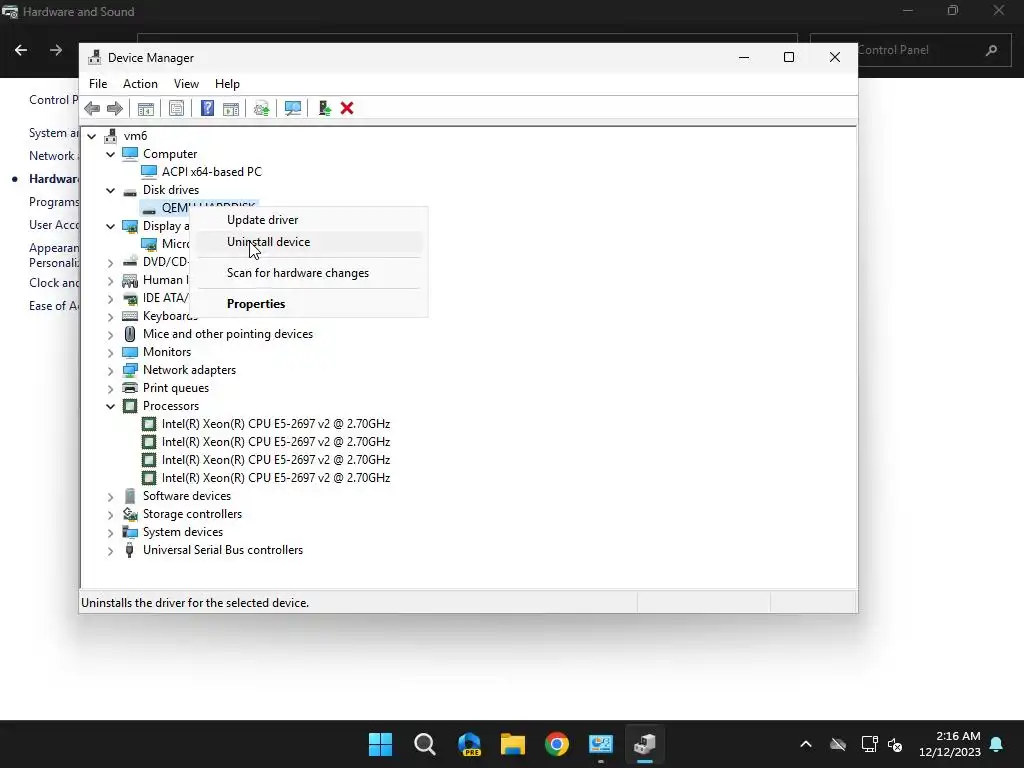Open the Windows Start button on taskbar
Viewport: 1024px width, 768px height.
click(380, 744)
